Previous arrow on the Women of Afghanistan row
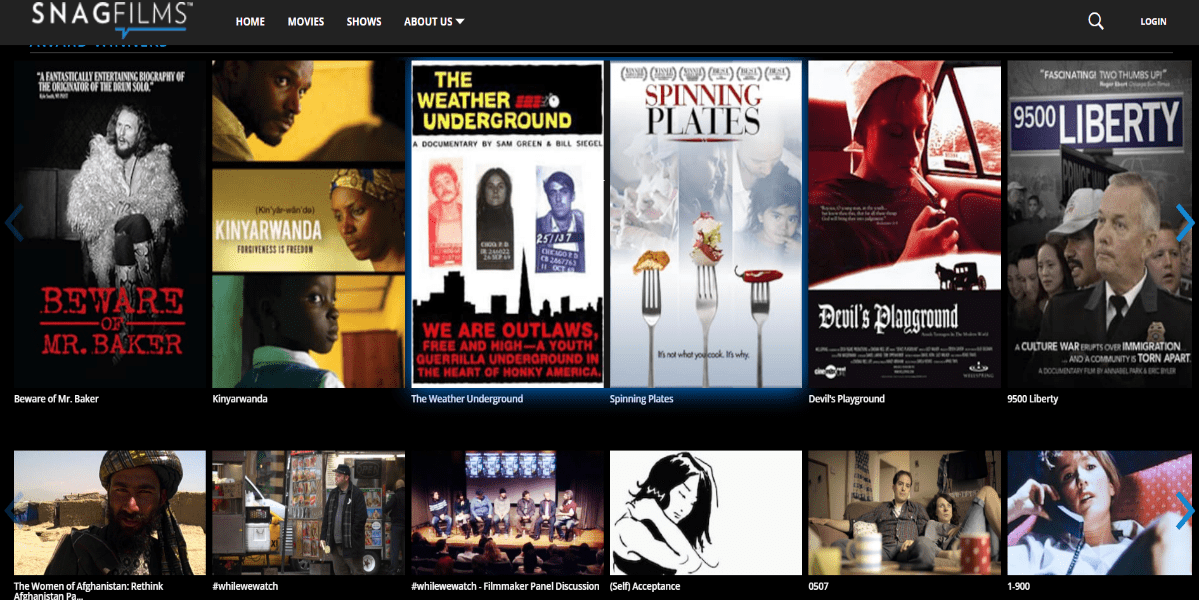Screen dimensions: 1199x600 tap(14, 511)
